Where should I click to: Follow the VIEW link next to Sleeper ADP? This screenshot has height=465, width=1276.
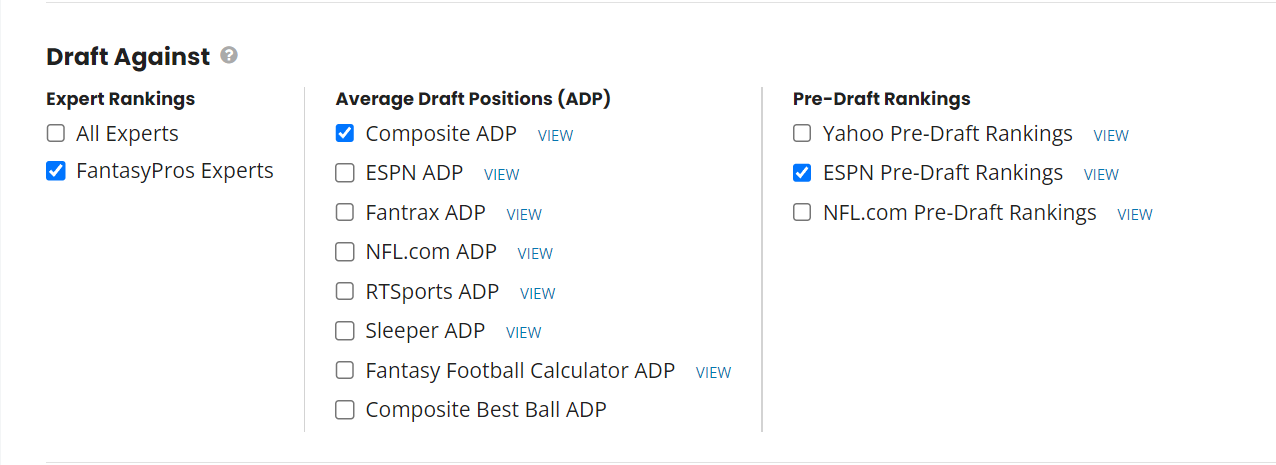point(524,332)
